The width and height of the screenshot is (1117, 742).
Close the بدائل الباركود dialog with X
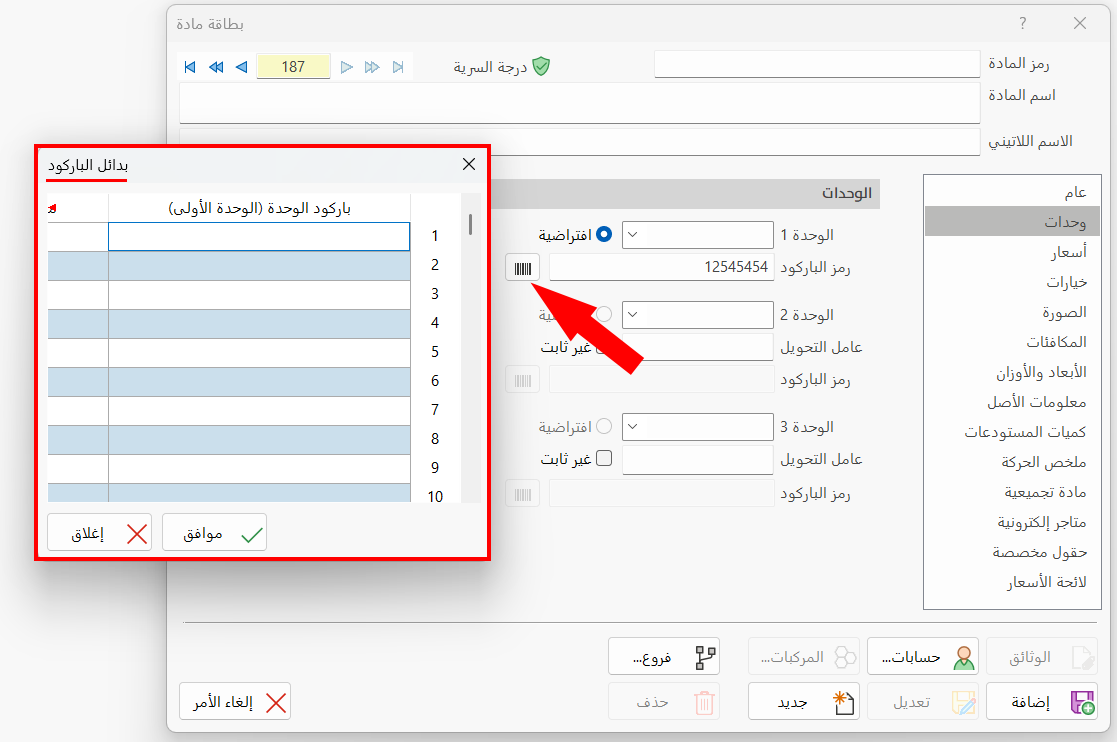(469, 164)
